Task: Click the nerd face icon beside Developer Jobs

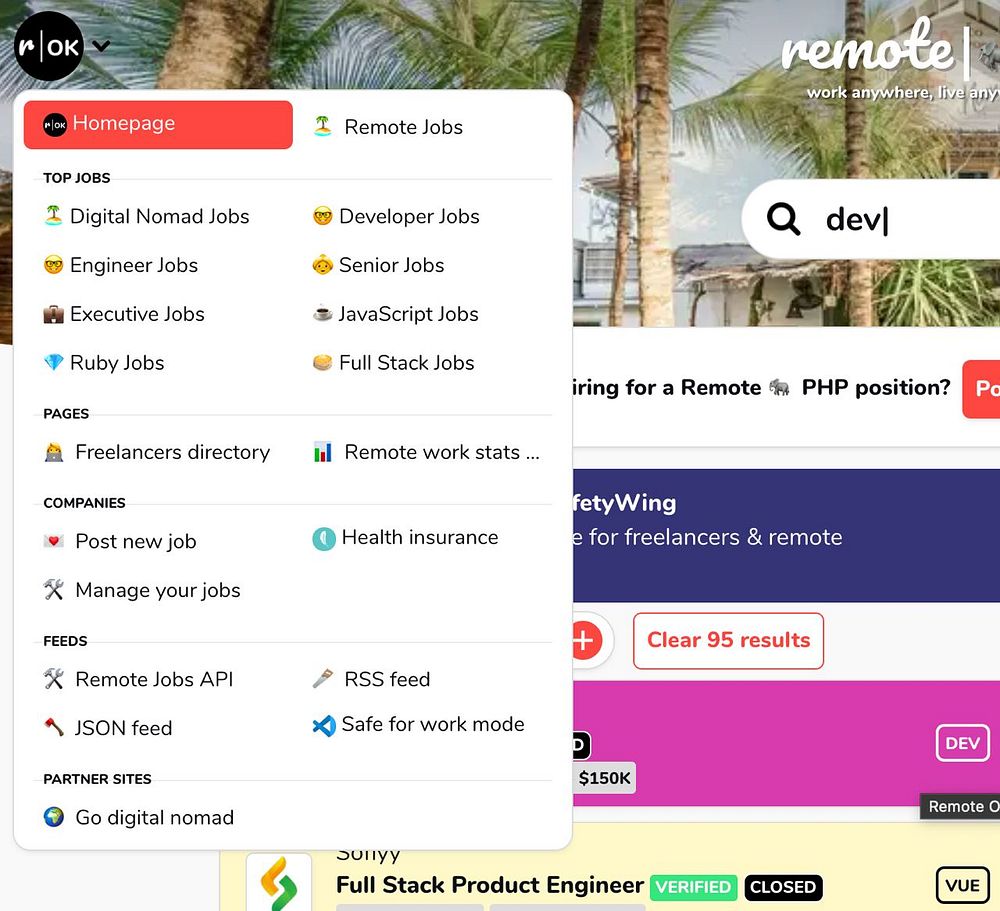Action: click(x=323, y=216)
